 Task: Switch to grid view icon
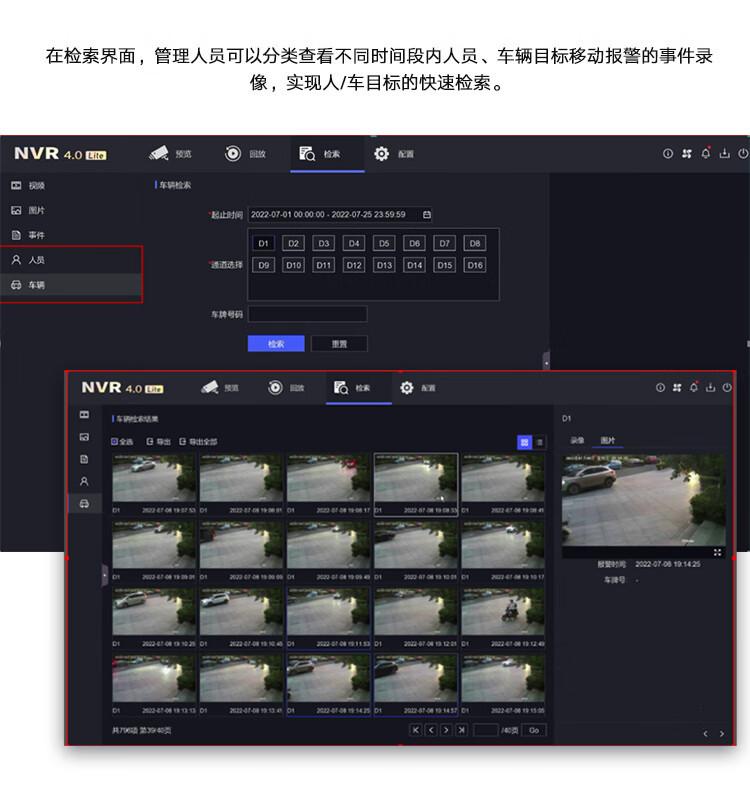(x=524, y=442)
